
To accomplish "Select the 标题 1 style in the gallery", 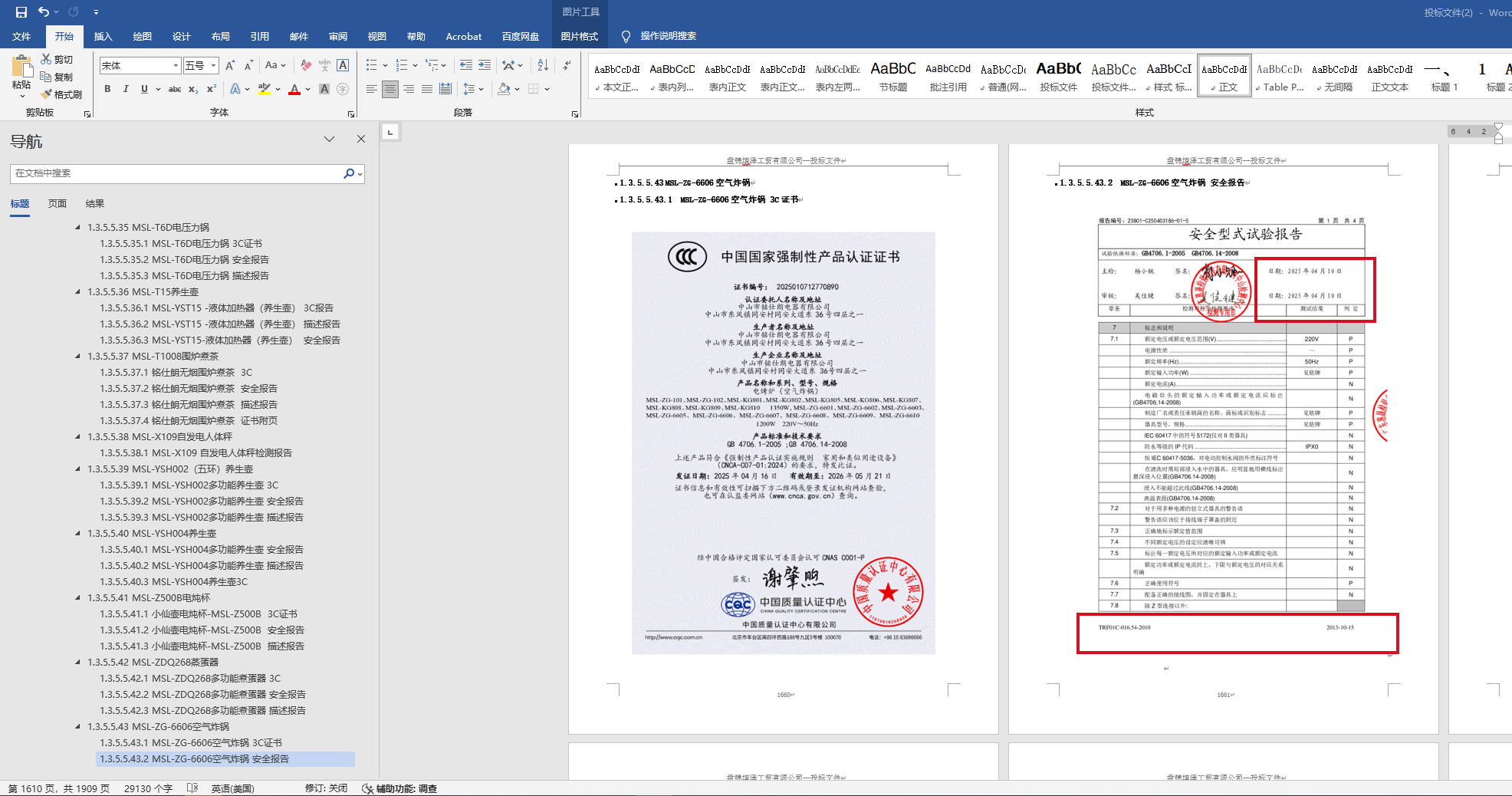I will (x=1445, y=77).
